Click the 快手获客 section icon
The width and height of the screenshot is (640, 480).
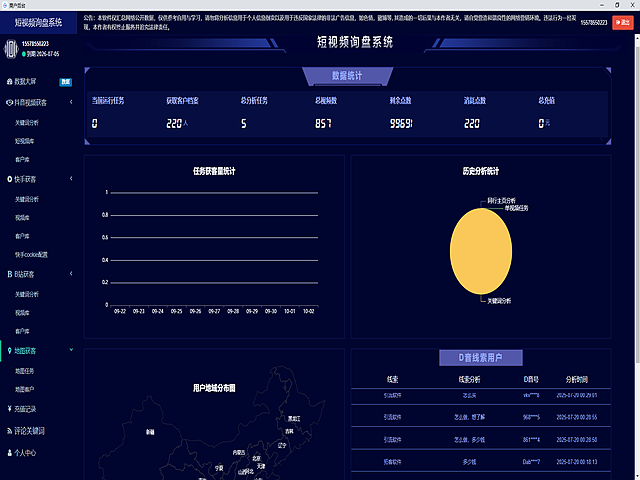[x=9, y=179]
